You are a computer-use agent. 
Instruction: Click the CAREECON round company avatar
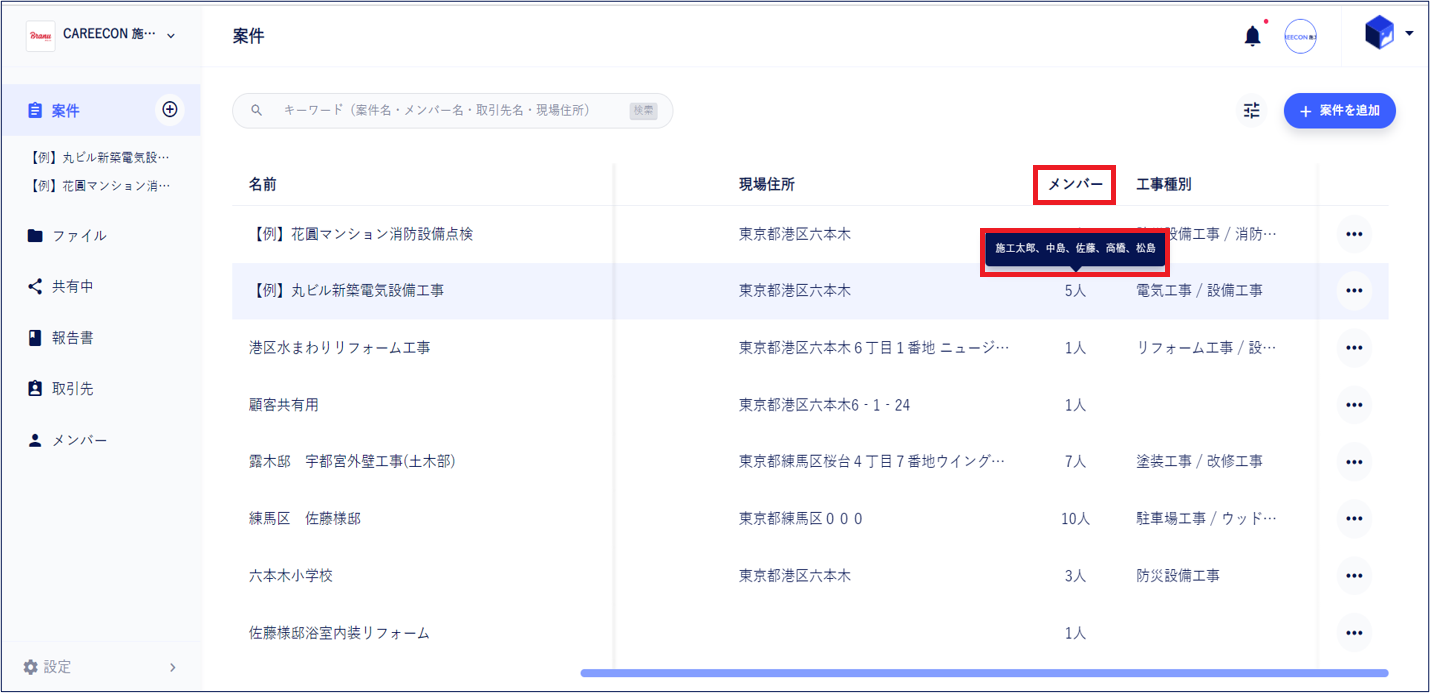(x=1300, y=36)
